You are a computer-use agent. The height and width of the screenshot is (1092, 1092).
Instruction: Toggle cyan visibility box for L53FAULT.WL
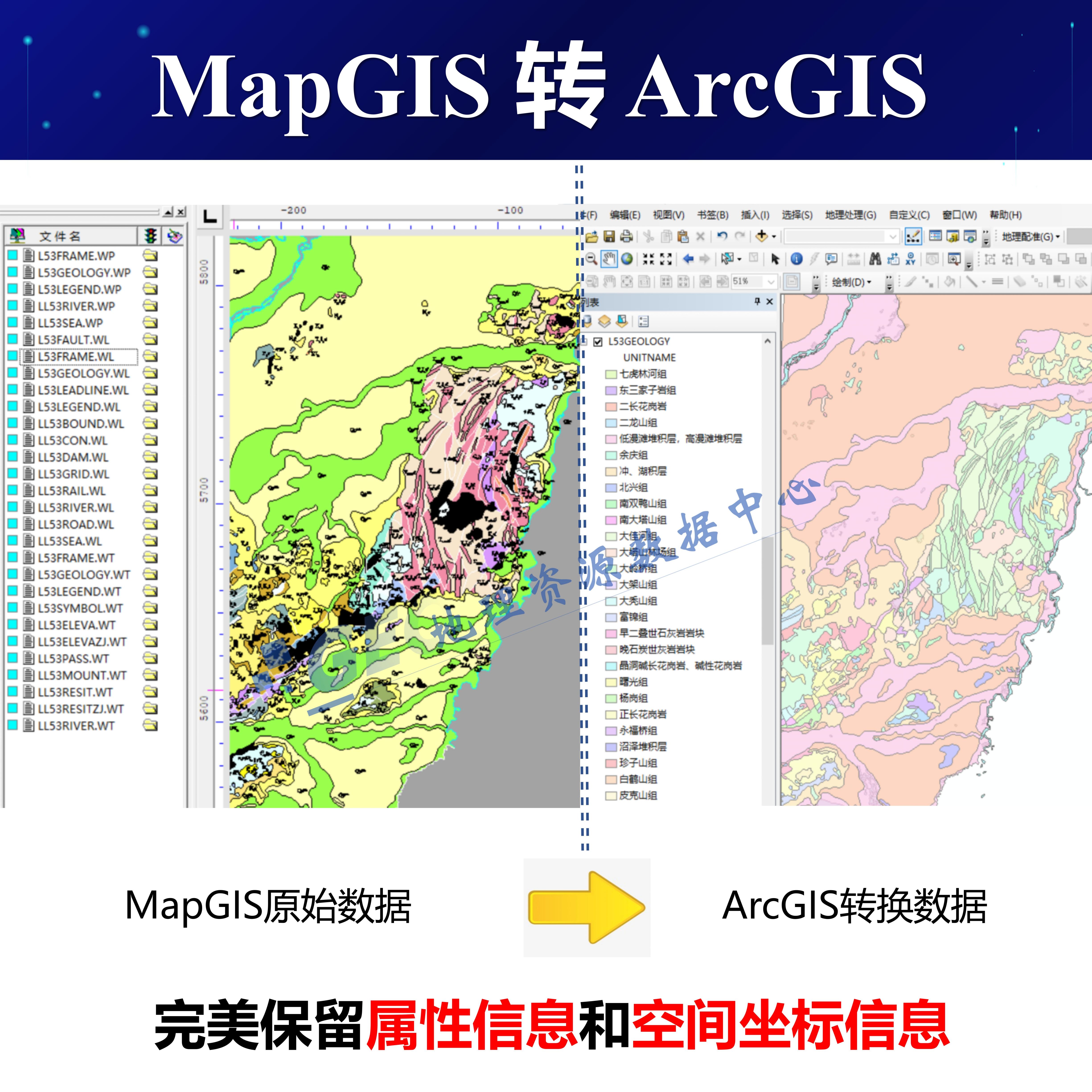click(x=12, y=339)
